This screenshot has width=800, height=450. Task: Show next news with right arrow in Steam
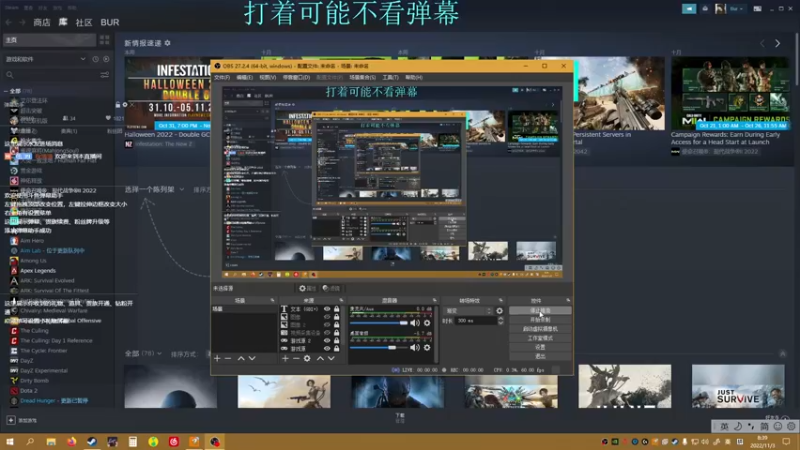coord(778,44)
